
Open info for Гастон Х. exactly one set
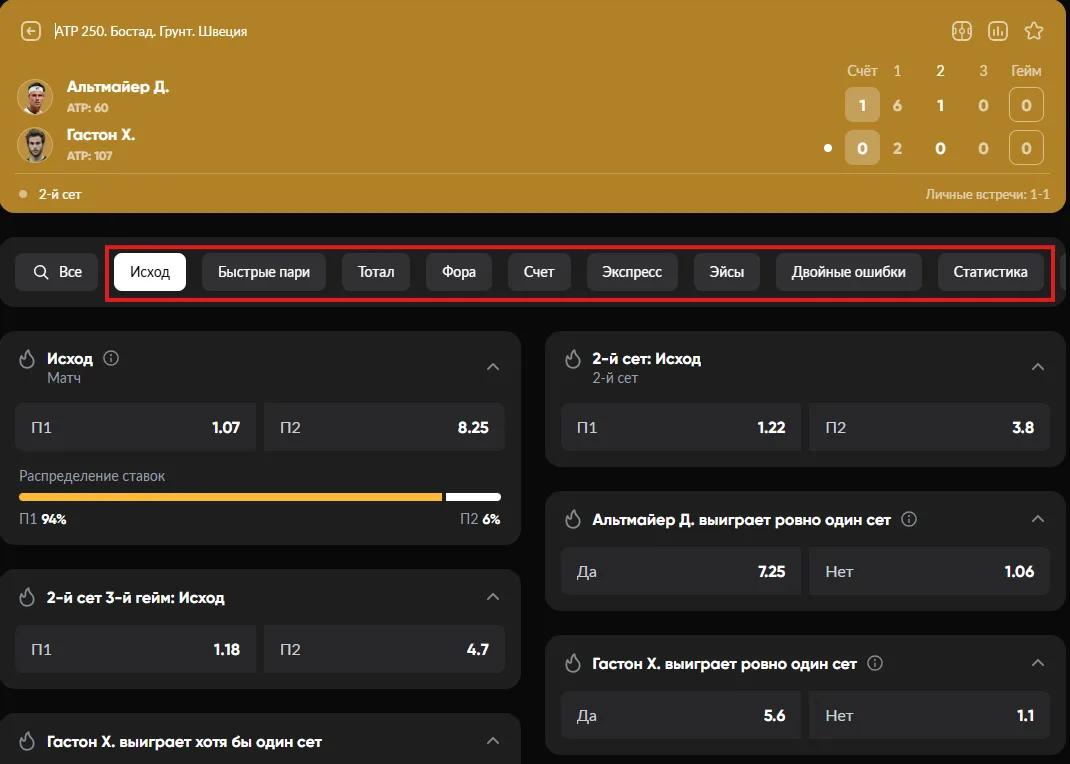[875, 663]
